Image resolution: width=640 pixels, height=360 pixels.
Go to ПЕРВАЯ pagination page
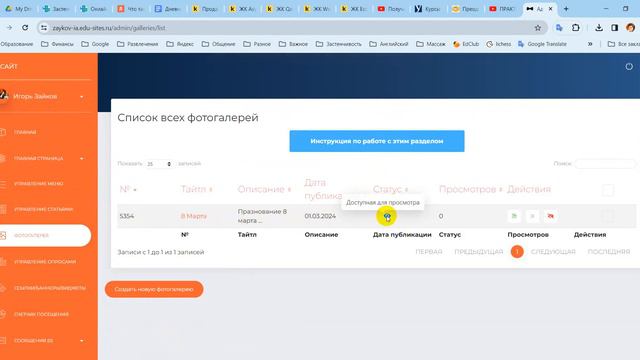429,252
